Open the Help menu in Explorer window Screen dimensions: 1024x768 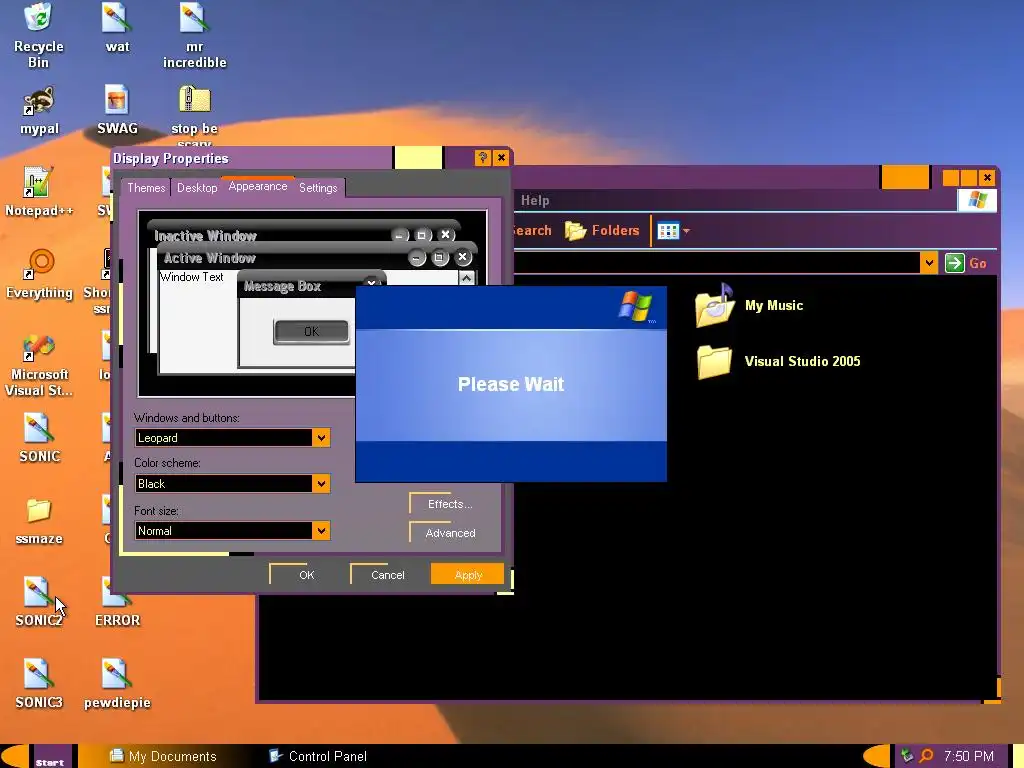(x=535, y=200)
